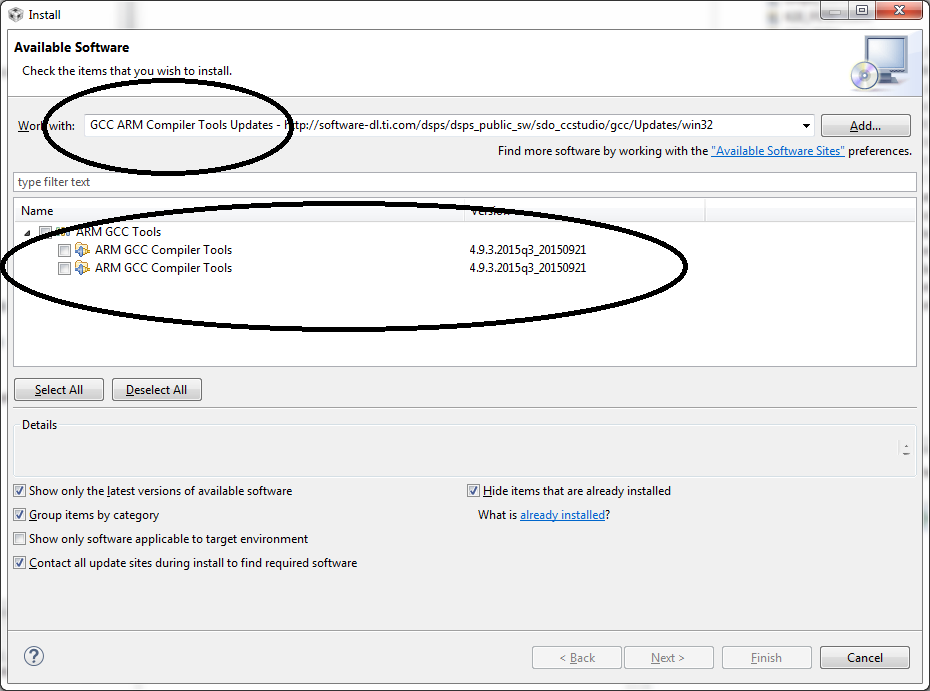Toggle Group items by category checkbox
Screen dimensions: 930x691
(20, 514)
